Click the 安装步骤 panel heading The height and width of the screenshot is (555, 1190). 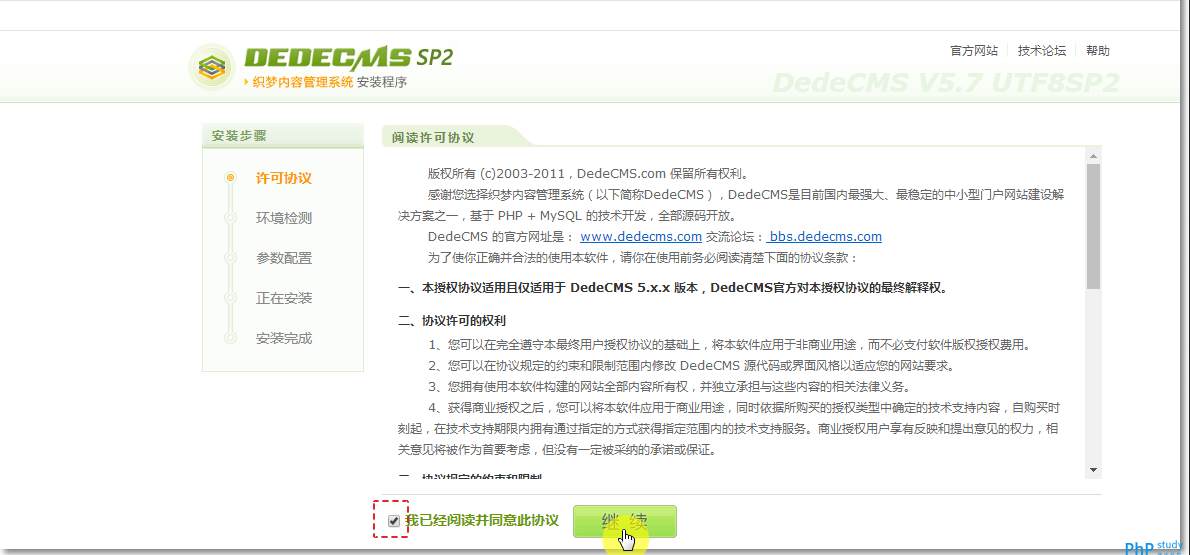click(x=240, y=136)
